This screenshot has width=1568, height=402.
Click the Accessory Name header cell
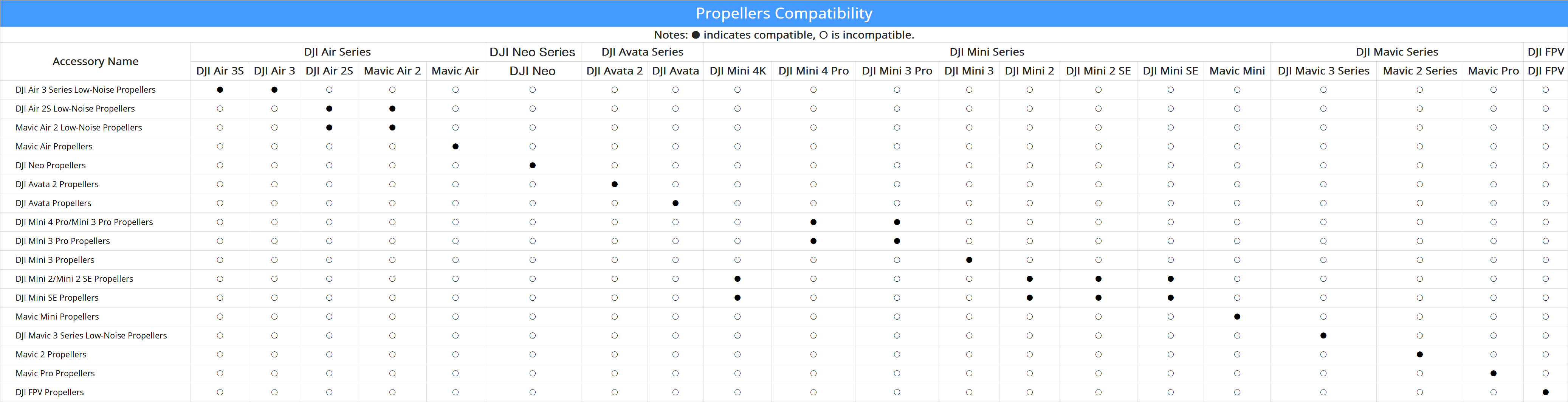point(96,62)
